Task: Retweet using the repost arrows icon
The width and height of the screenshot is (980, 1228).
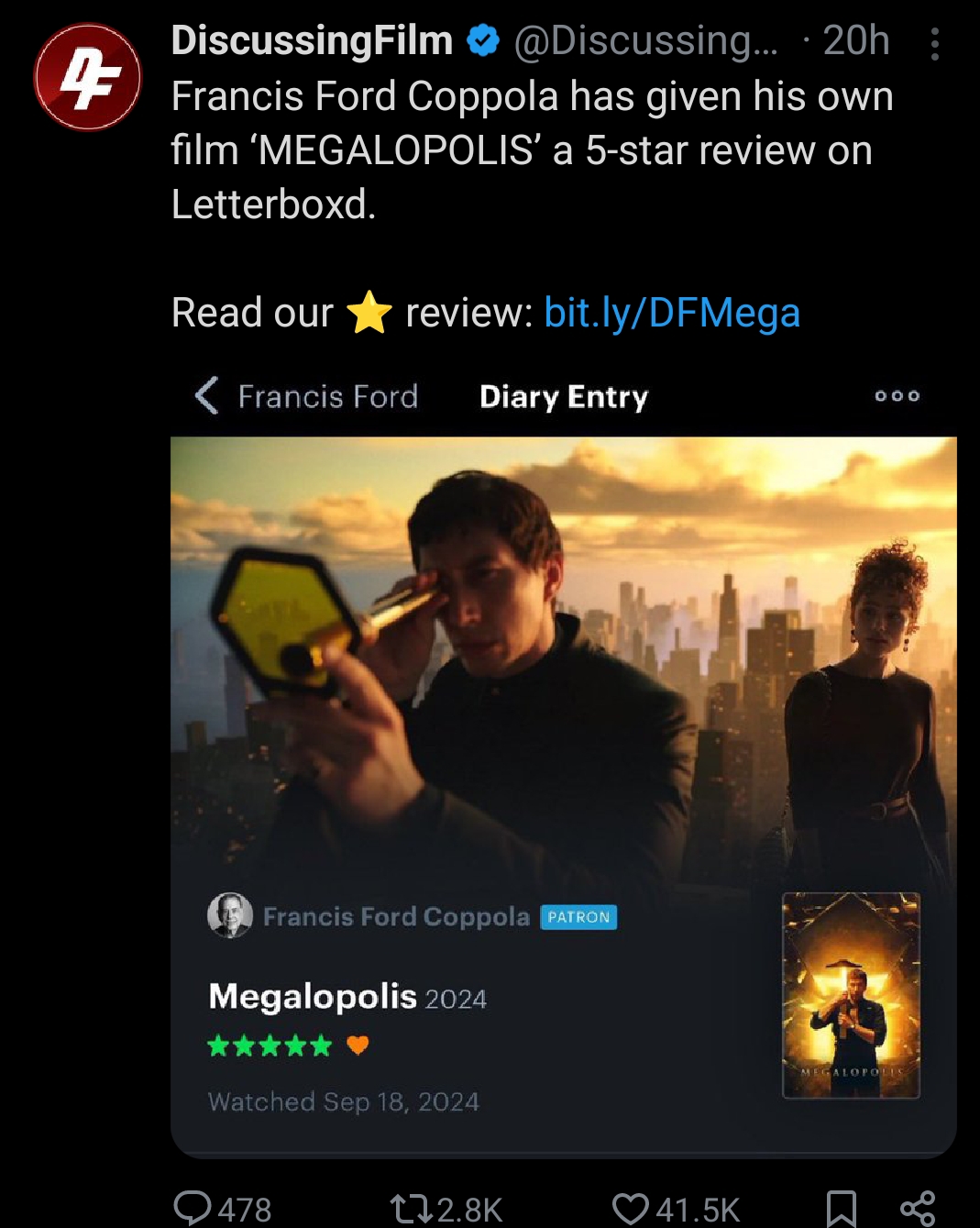Action: pyautogui.click(x=410, y=1209)
